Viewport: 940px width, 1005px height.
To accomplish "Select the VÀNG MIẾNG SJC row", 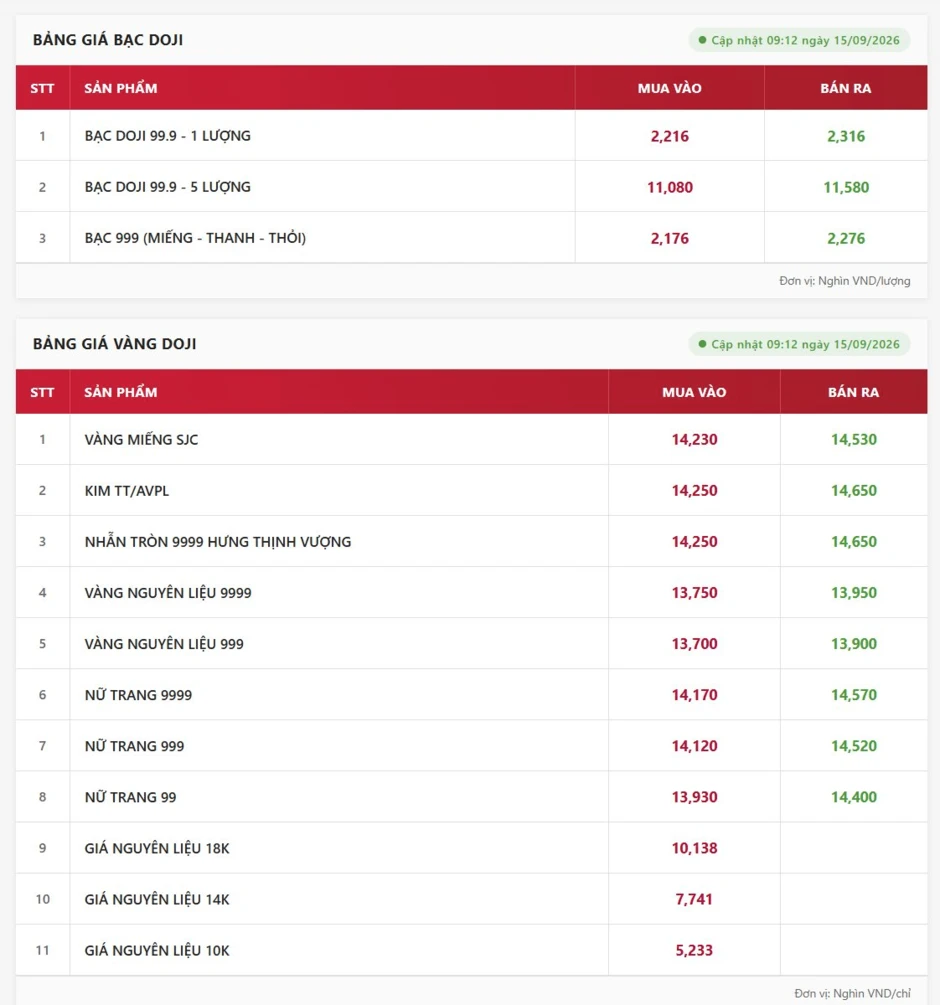I will click(x=472, y=439).
